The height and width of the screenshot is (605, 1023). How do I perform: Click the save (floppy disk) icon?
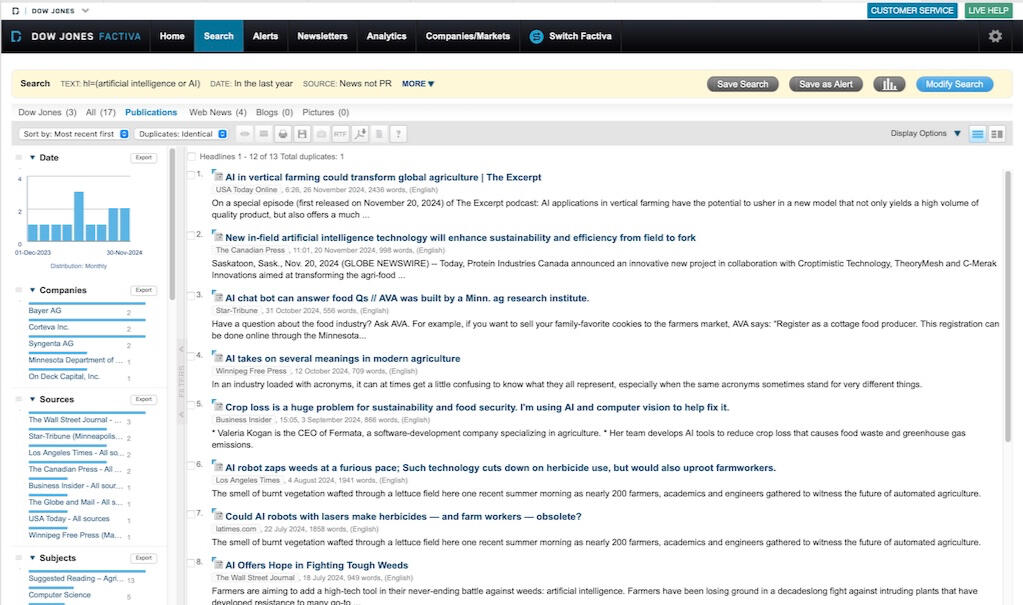point(302,134)
